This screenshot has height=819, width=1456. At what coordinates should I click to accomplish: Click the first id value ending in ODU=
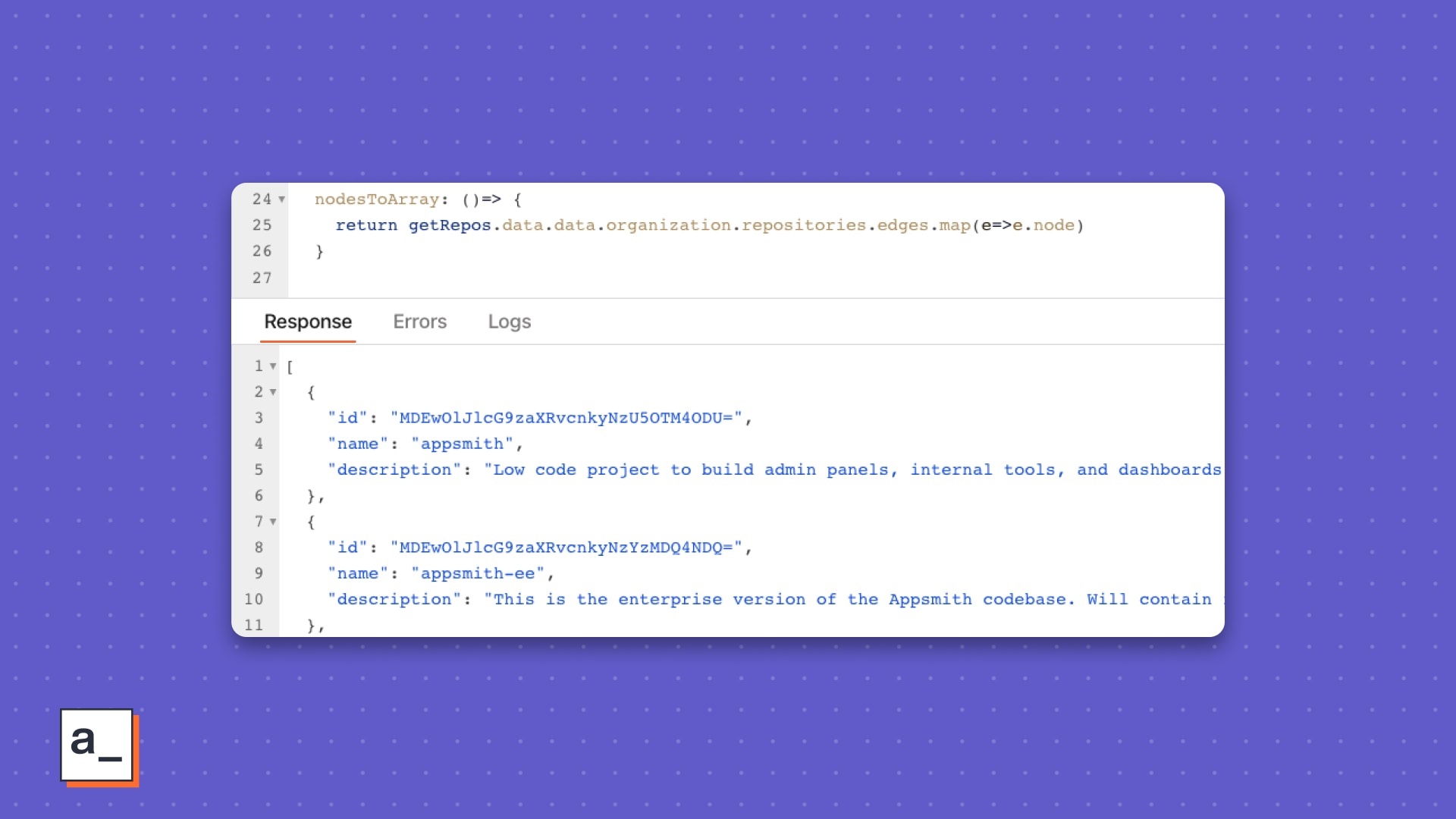click(566, 418)
